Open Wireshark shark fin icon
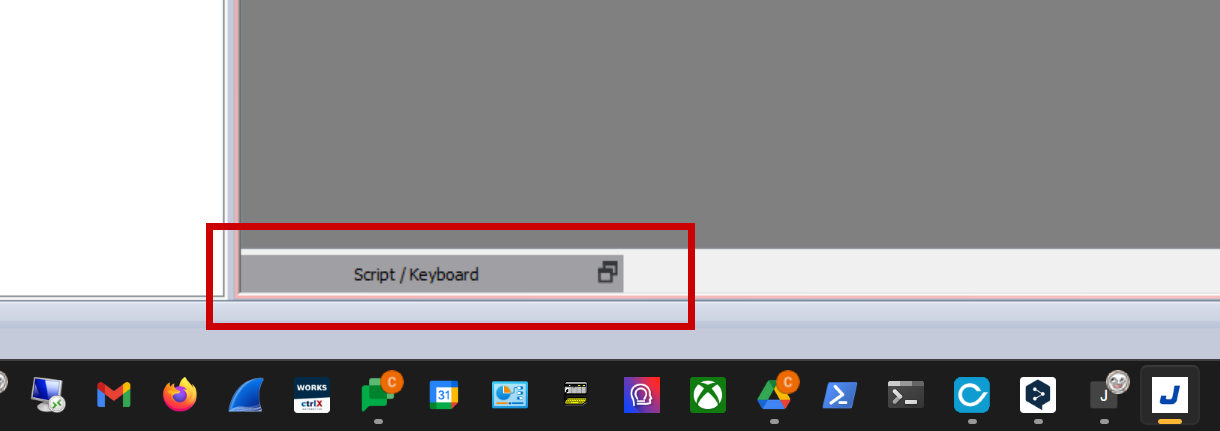 point(246,395)
